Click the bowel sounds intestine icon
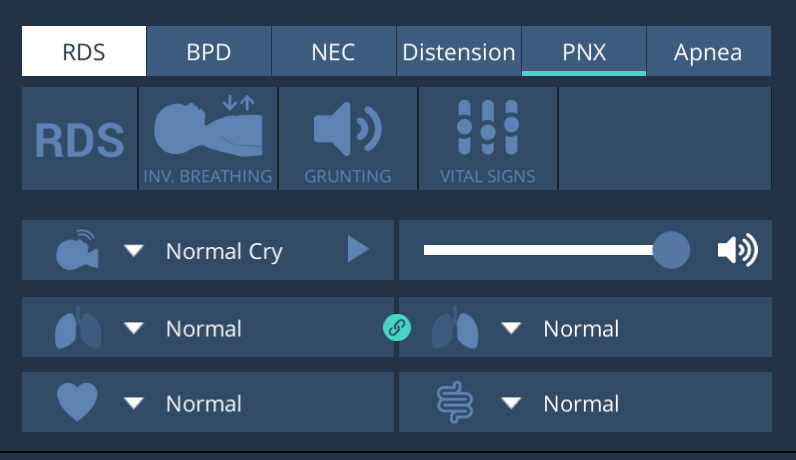 click(x=455, y=403)
